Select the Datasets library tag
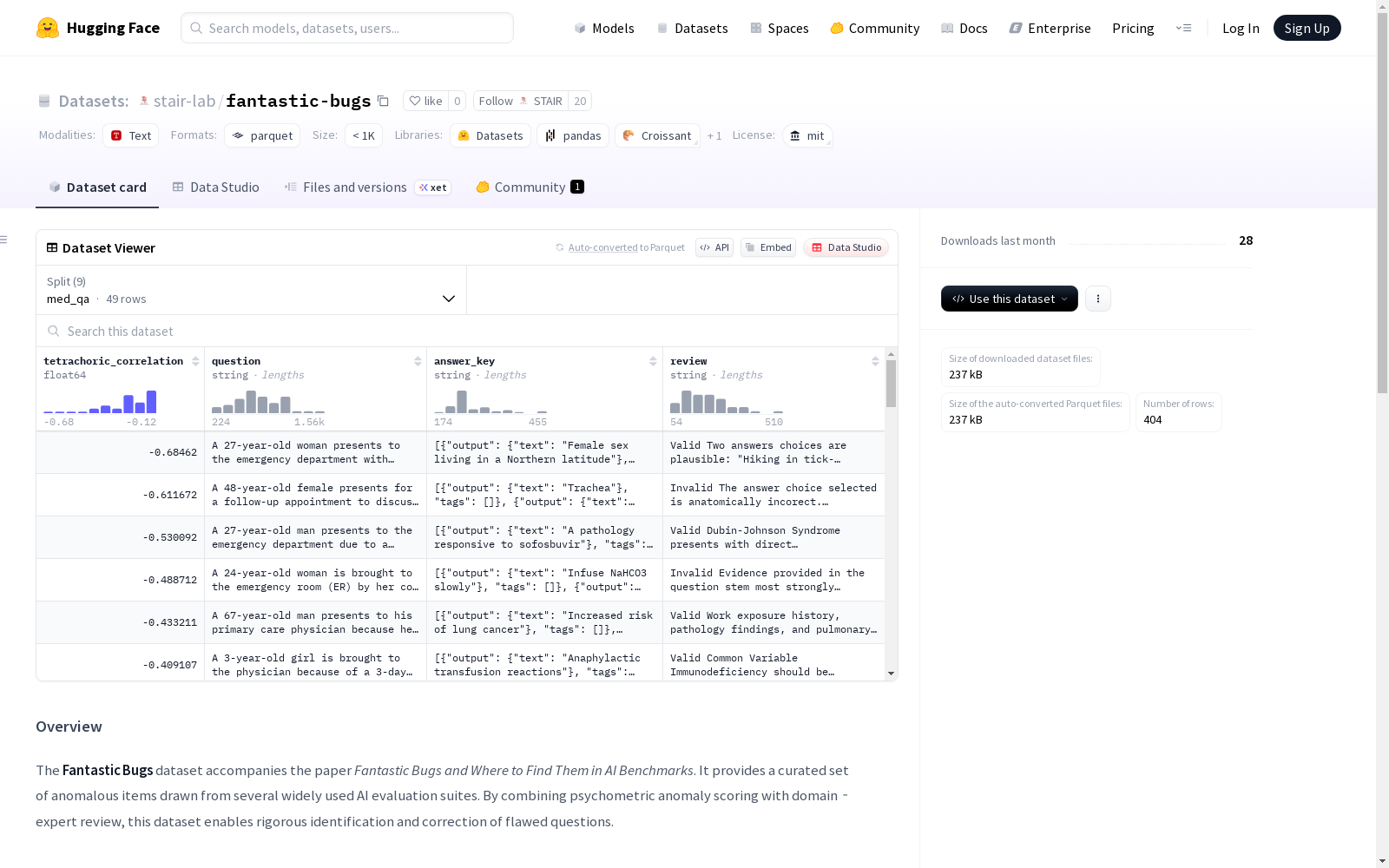Screen dimensions: 1389x868 [x=490, y=135]
